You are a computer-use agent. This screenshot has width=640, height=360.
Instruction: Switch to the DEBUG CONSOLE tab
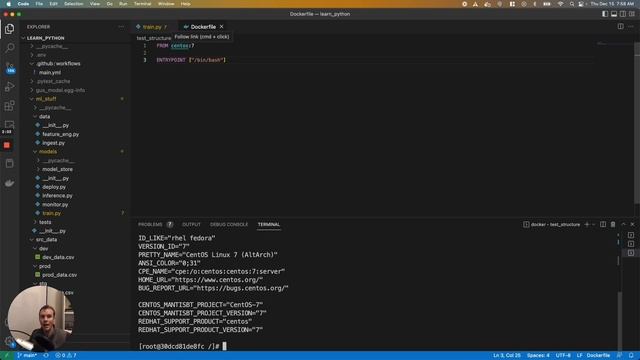point(229,224)
